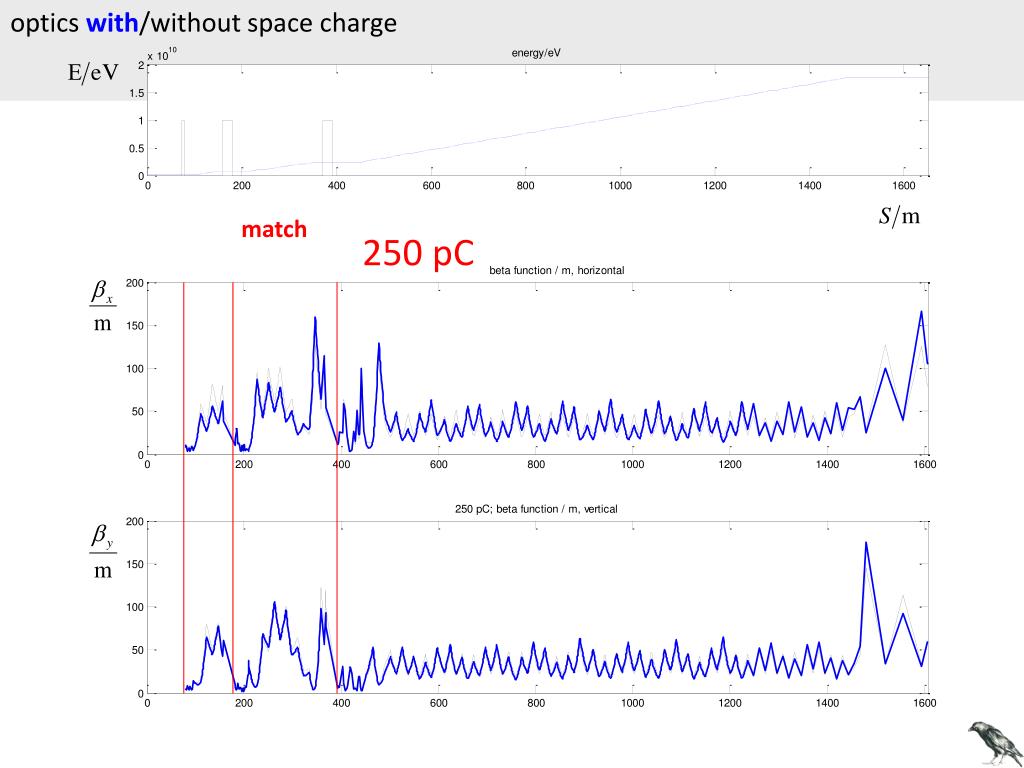Click the vertical beta function plot
The image size is (1024, 768).
pyautogui.click(x=537, y=607)
